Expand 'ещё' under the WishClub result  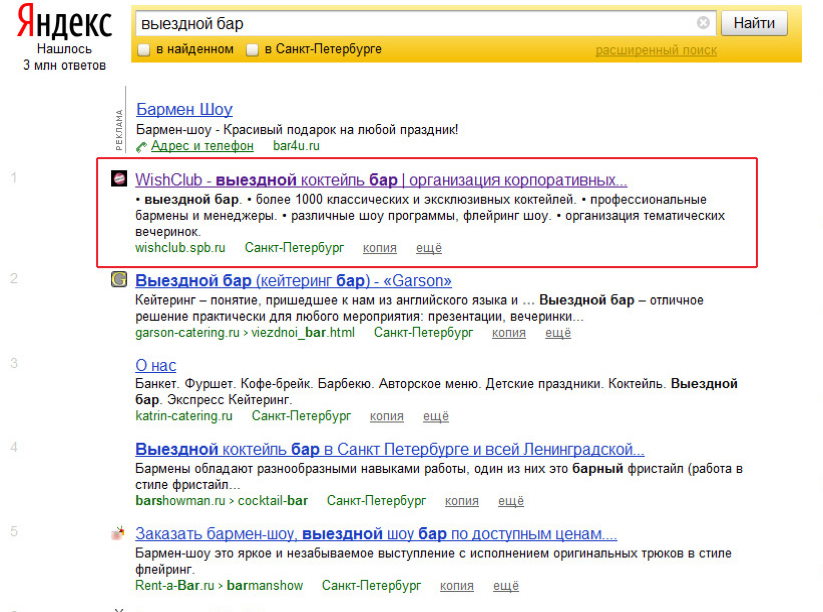[x=428, y=248]
